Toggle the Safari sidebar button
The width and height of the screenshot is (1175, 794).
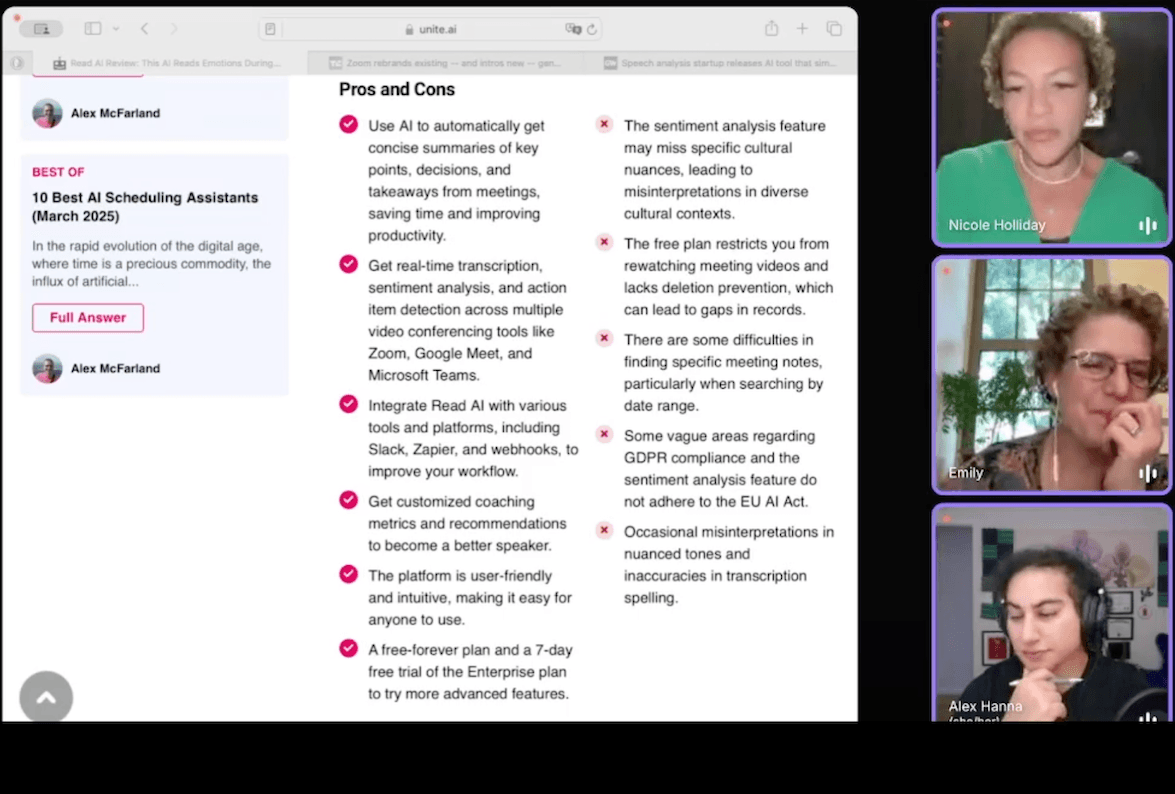point(93,28)
